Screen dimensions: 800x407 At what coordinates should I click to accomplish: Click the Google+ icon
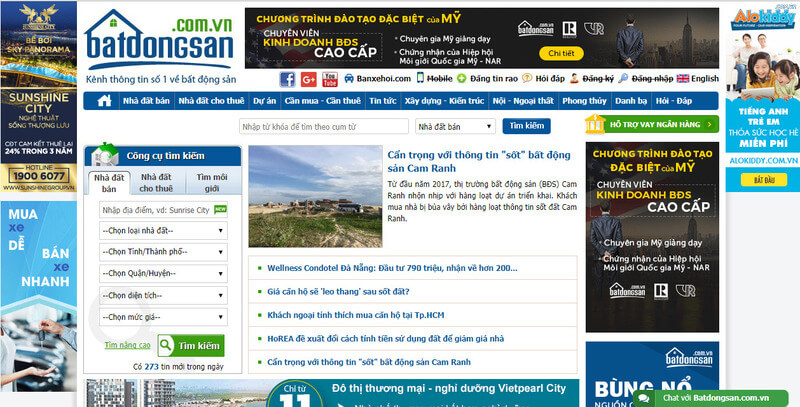[x=308, y=79]
